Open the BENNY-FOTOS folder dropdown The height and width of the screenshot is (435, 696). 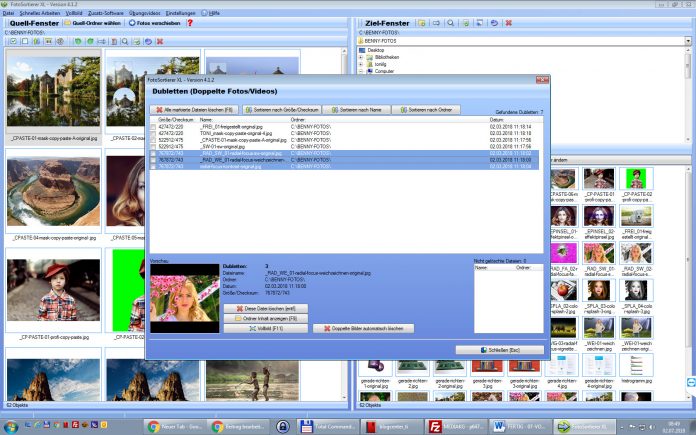[688, 41]
